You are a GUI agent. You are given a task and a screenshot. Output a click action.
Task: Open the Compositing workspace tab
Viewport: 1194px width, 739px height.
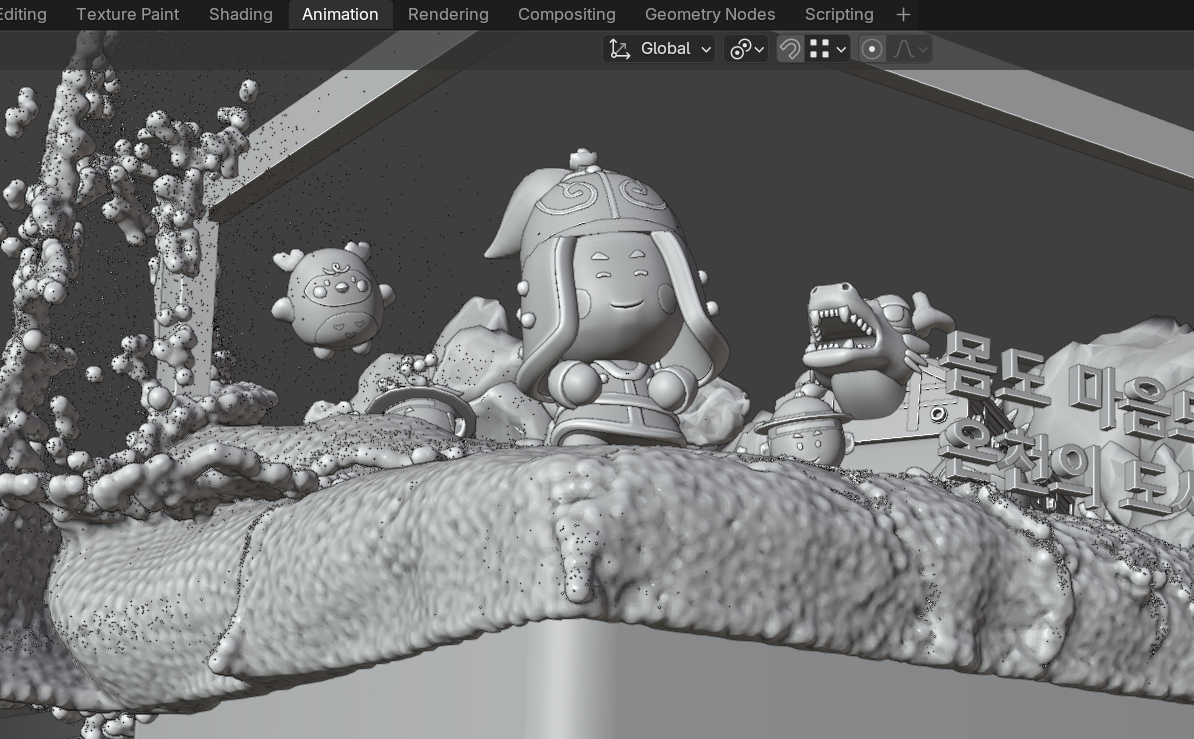click(x=567, y=14)
